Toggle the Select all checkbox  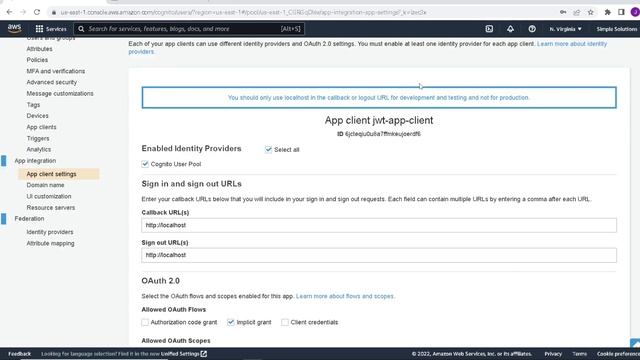coord(268,149)
